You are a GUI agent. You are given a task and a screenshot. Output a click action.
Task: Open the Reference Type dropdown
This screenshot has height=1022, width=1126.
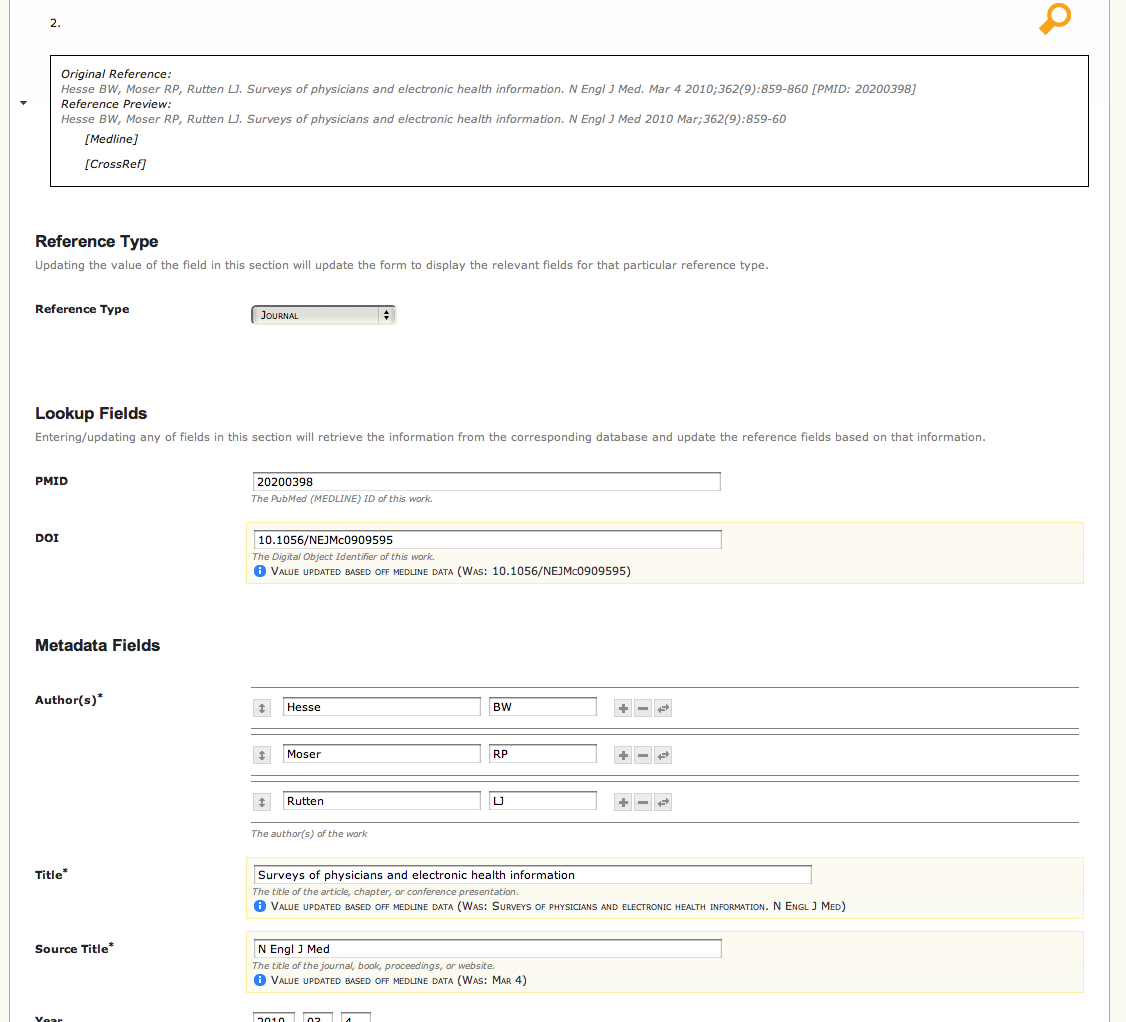point(323,315)
